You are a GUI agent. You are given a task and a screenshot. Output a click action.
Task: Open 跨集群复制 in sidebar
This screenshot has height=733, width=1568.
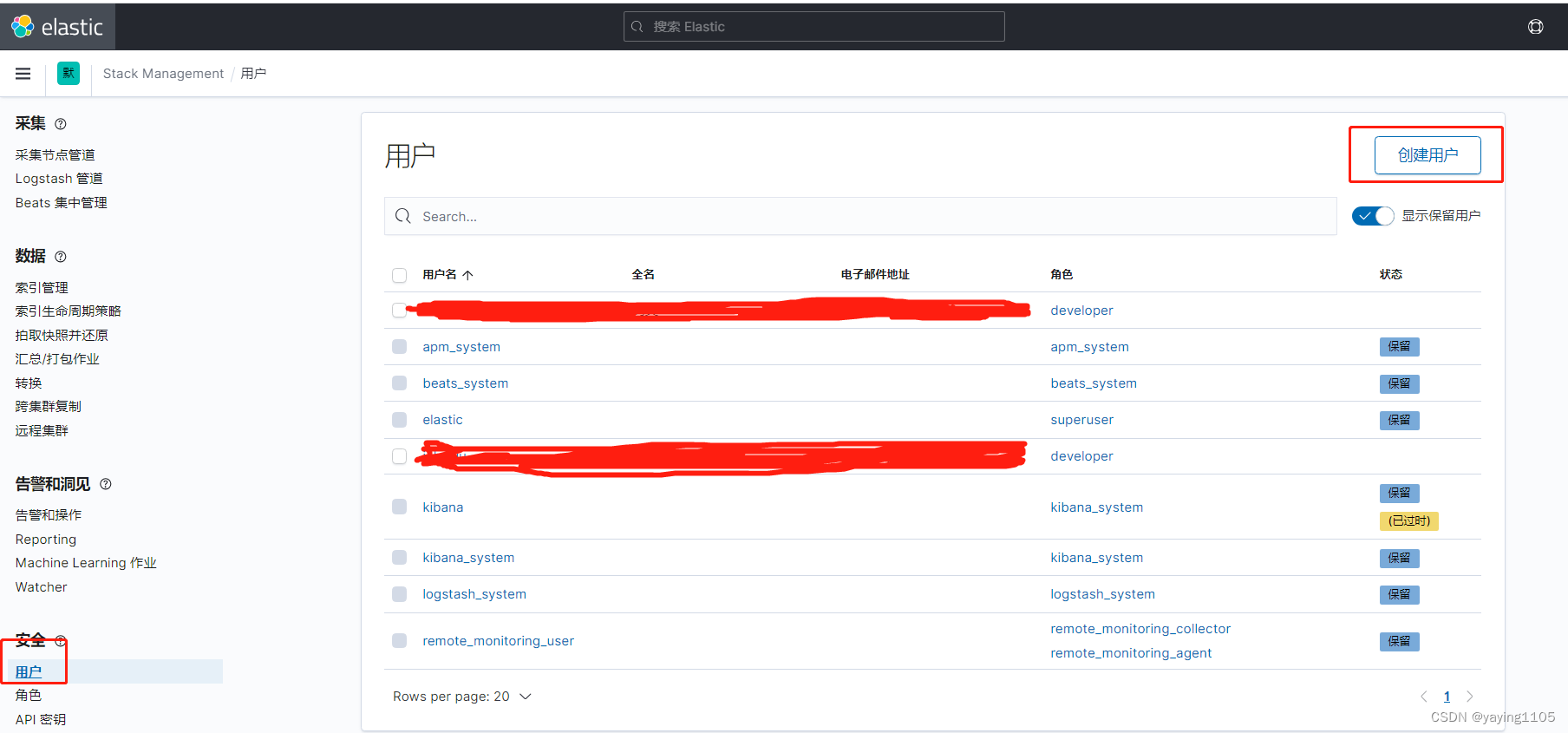click(x=48, y=407)
